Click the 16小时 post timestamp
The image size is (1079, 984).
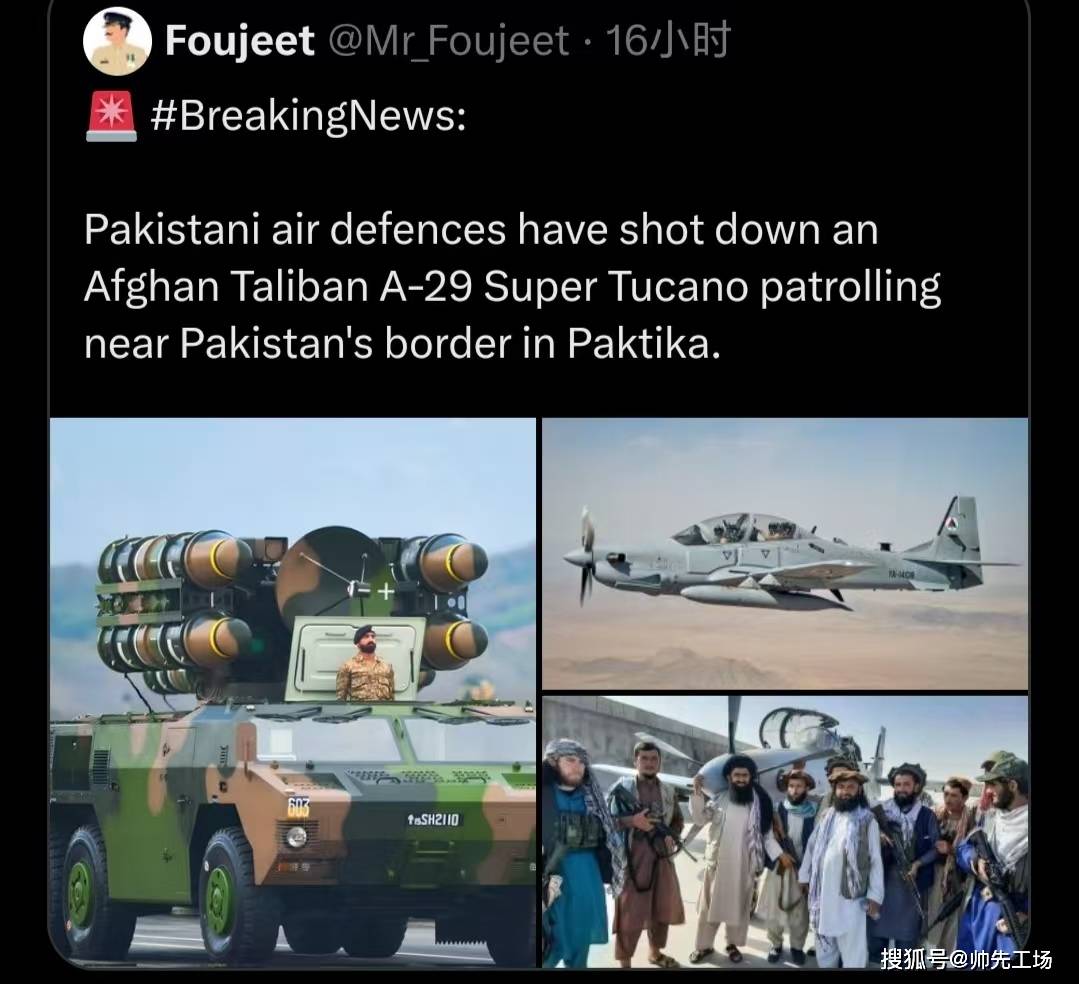point(667,40)
